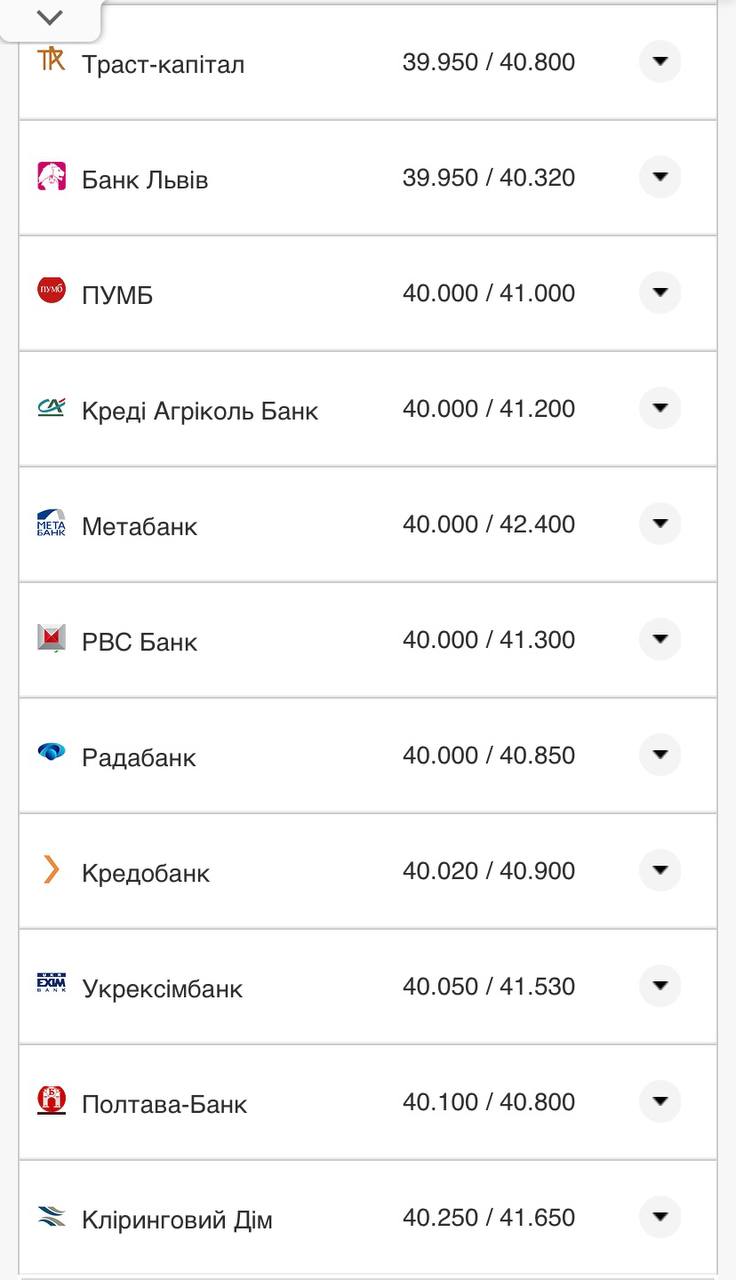Click the Укрексімбанк EXIM logo icon
Screen dimensions: 736x1280
pyautogui.click(x=51, y=985)
